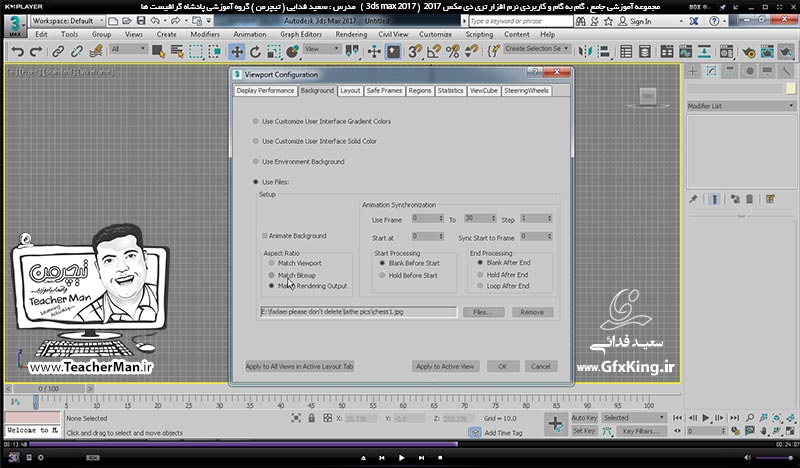Select Use Files radio option
This screenshot has width=800, height=468.
tap(256, 182)
